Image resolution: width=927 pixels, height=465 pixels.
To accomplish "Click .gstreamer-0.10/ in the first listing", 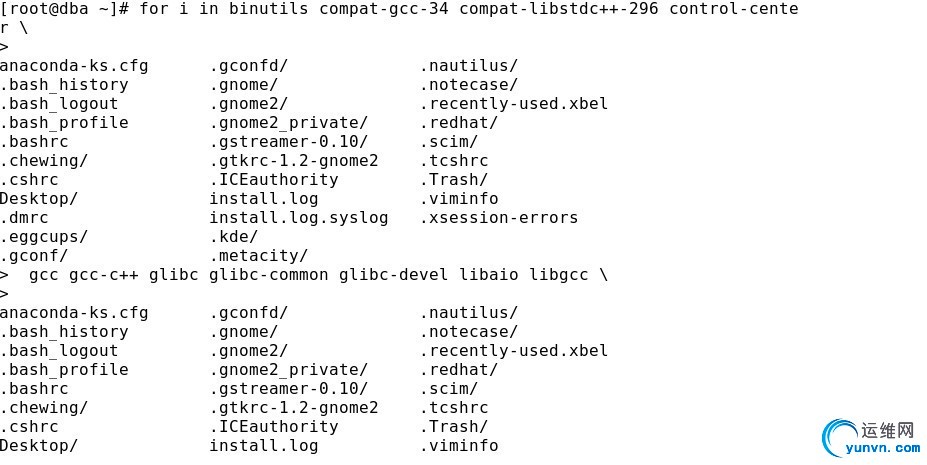I will pos(289,142).
